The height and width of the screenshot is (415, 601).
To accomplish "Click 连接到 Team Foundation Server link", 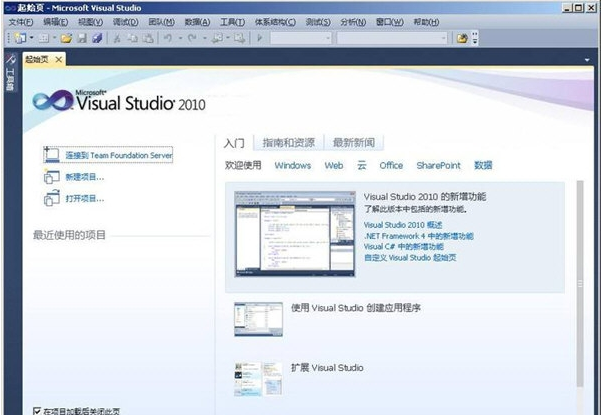I will (119, 155).
